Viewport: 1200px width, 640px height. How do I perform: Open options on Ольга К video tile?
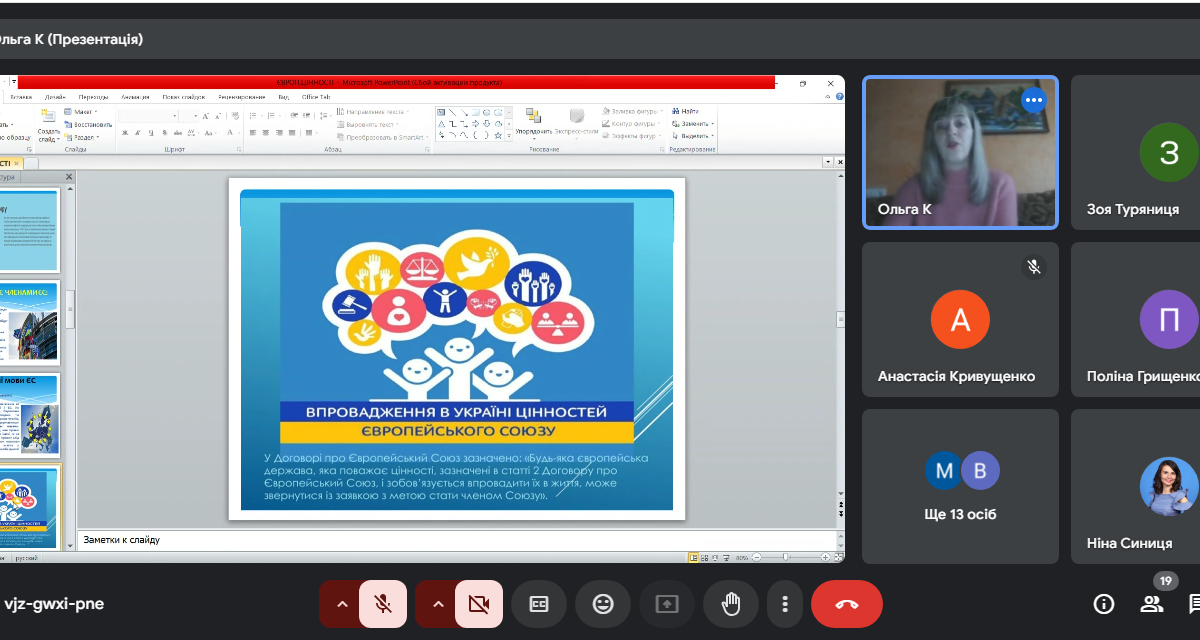click(1033, 100)
